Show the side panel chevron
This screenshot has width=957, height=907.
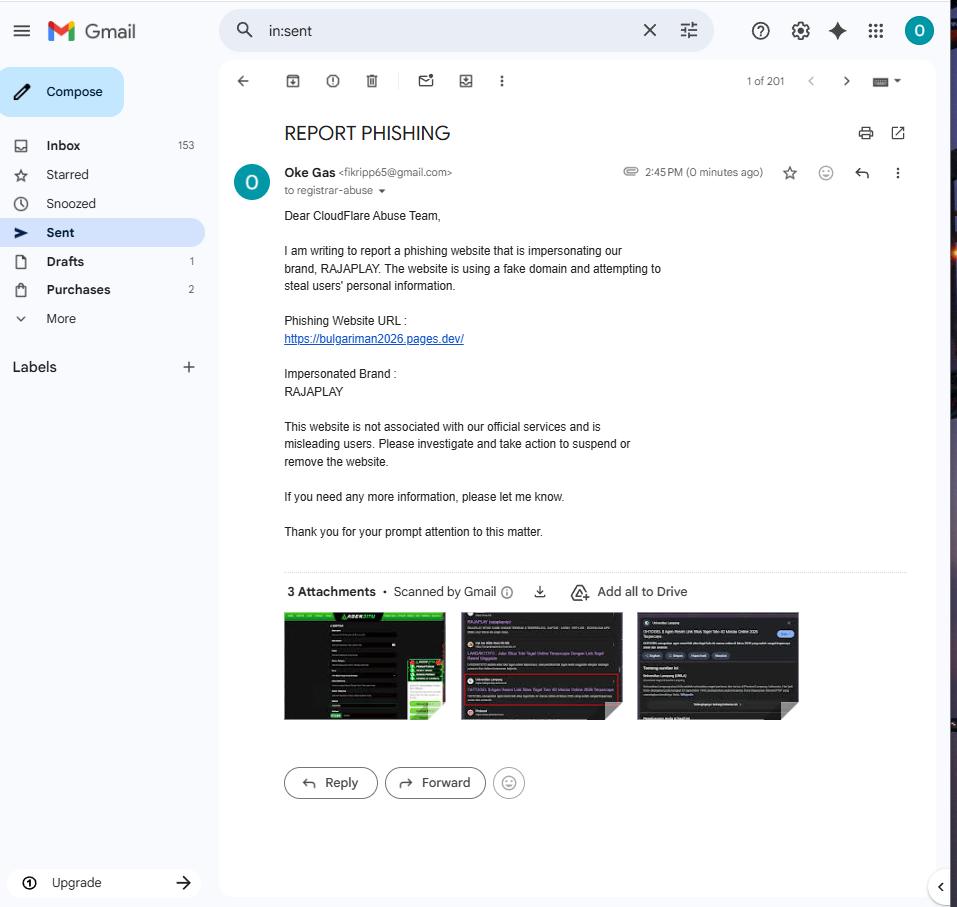click(x=941, y=886)
